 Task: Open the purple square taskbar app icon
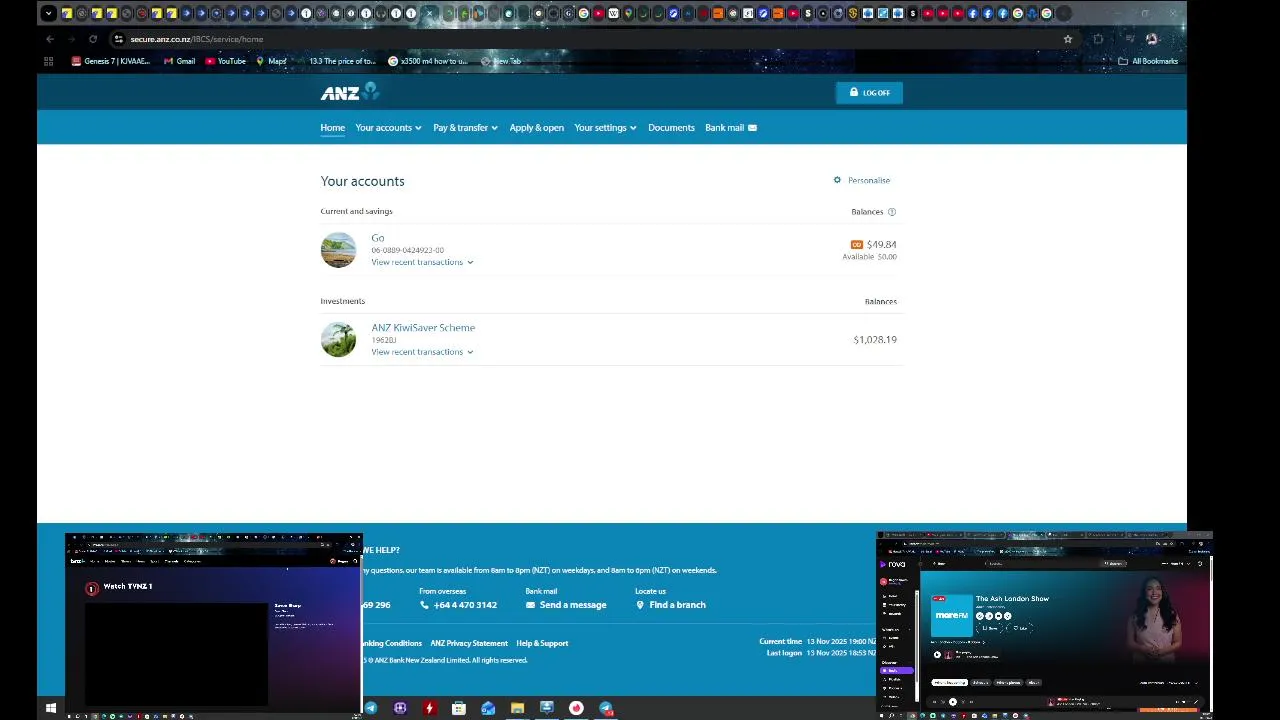pyautogui.click(x=400, y=708)
